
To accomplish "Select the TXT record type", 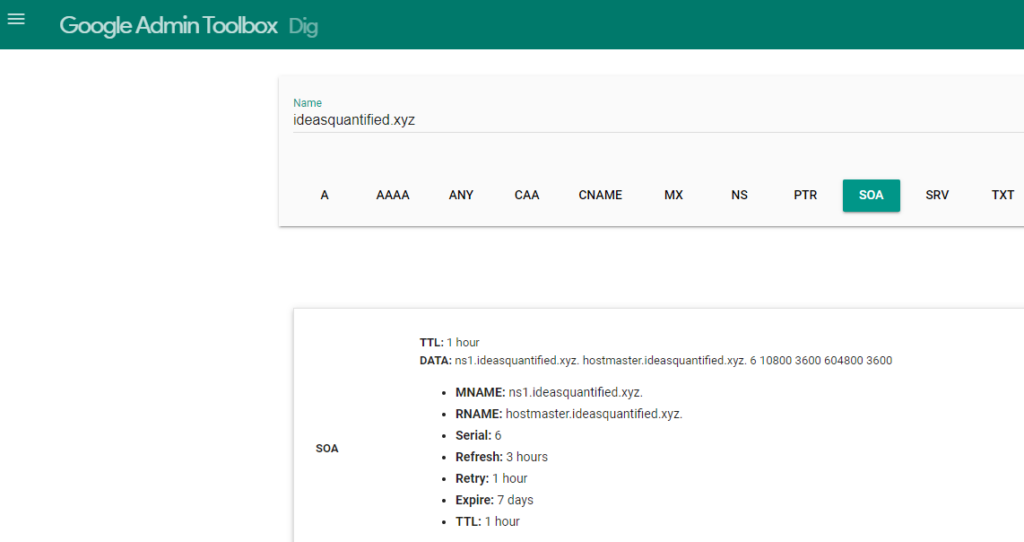I will tap(1002, 195).
